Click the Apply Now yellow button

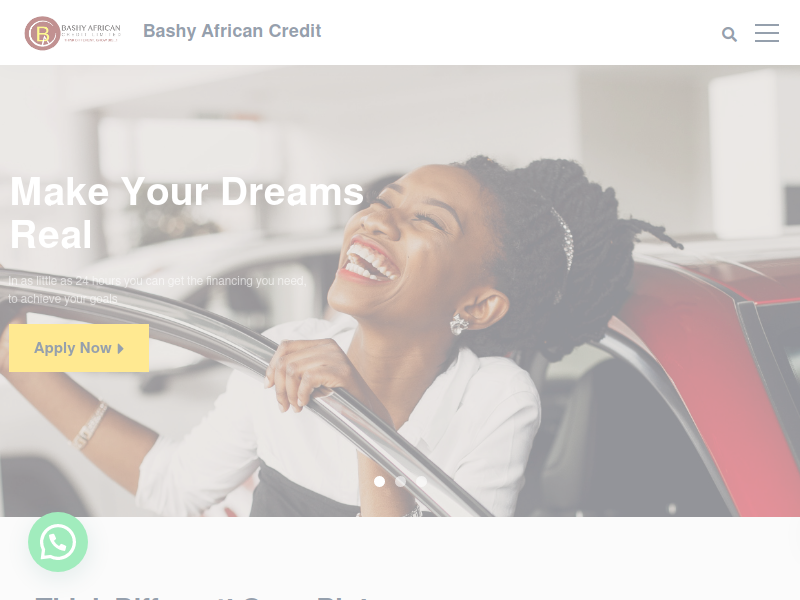79,348
